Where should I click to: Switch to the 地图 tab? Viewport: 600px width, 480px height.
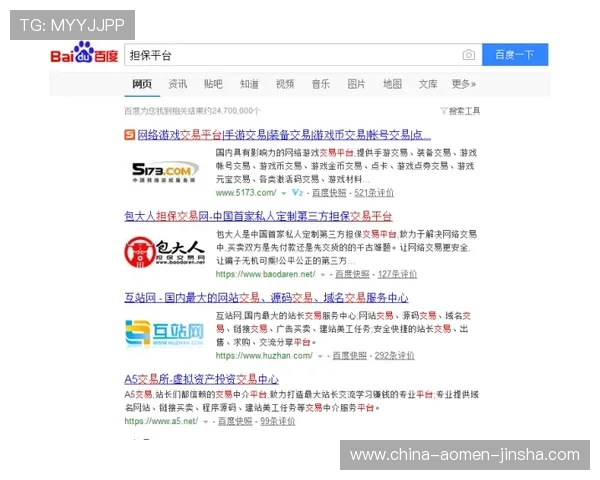(x=392, y=84)
